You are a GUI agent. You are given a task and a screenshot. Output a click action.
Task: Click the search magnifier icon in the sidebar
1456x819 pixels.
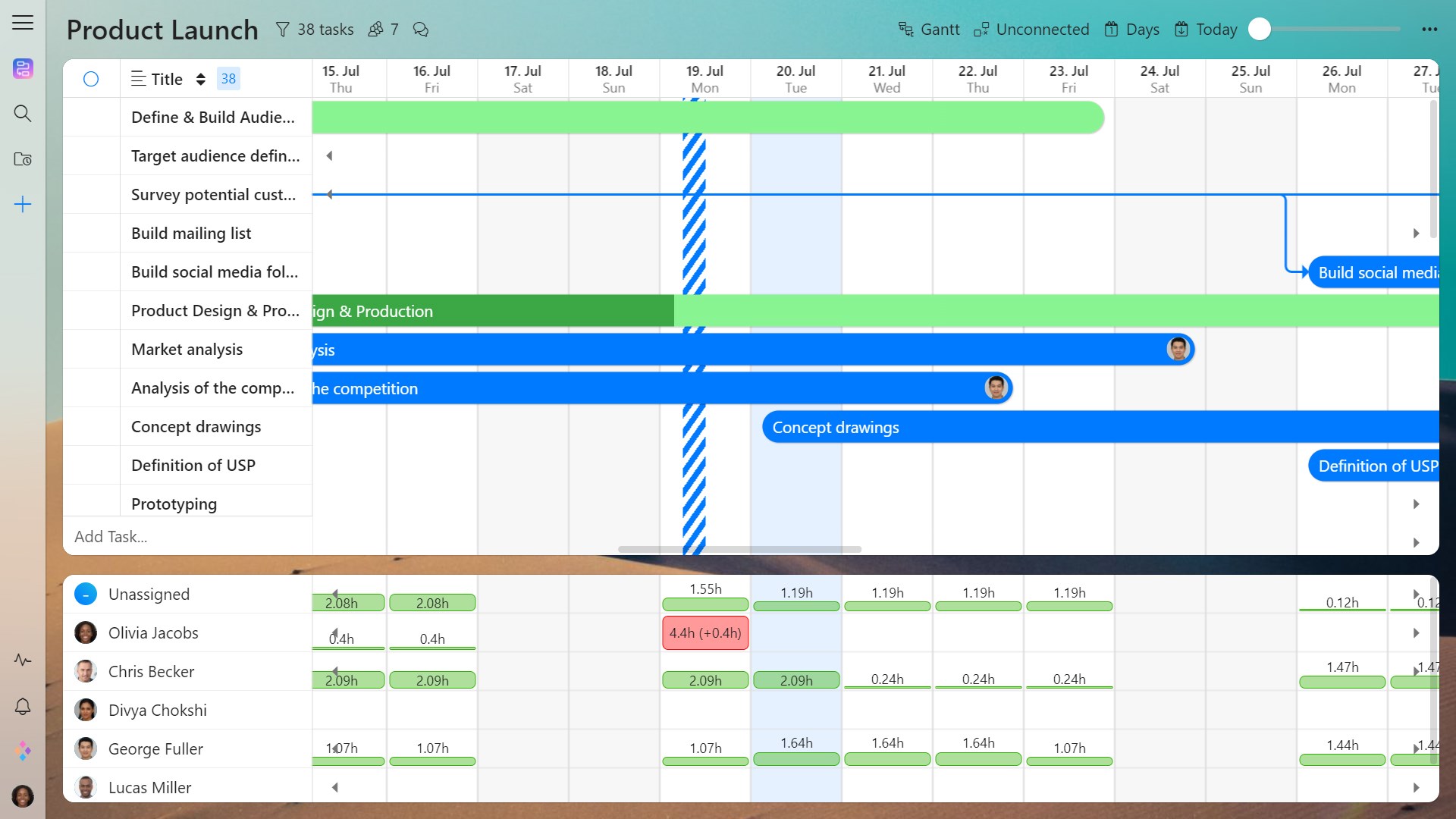[23, 114]
